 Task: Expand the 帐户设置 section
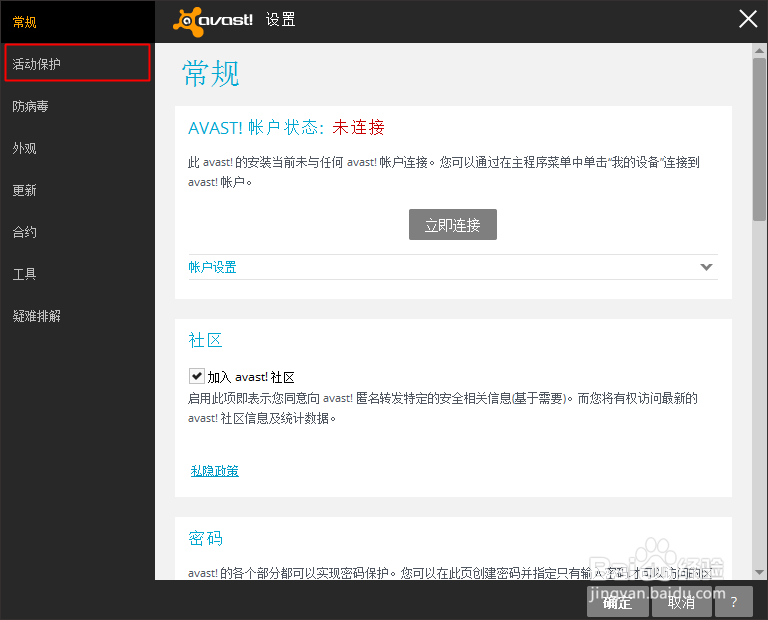click(453, 267)
